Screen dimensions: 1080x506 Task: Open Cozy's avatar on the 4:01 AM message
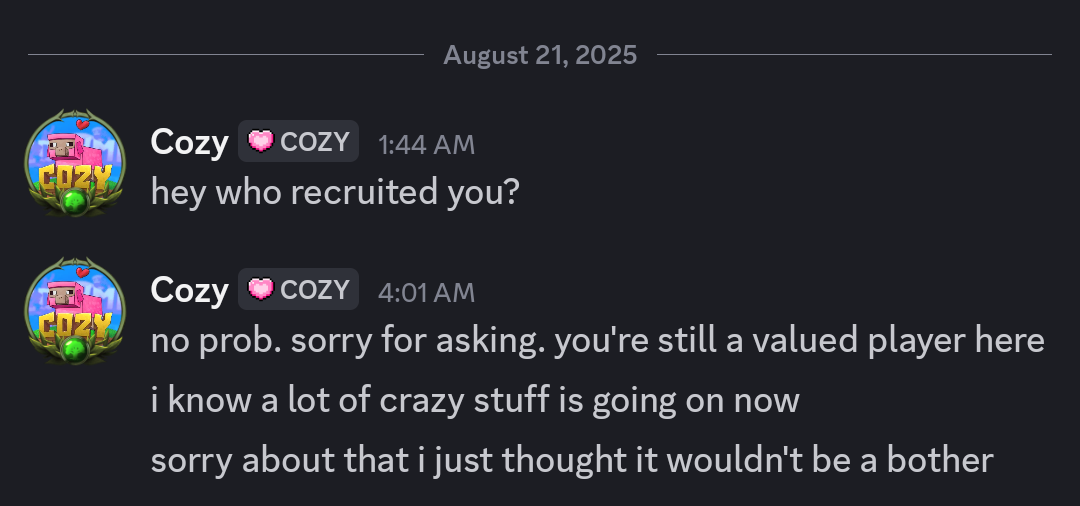pos(74,311)
